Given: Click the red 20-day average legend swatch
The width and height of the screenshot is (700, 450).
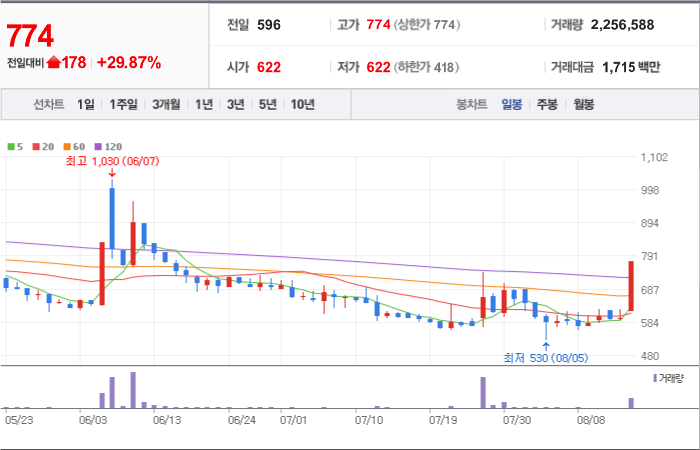Looking at the screenshot, I should point(36,146).
